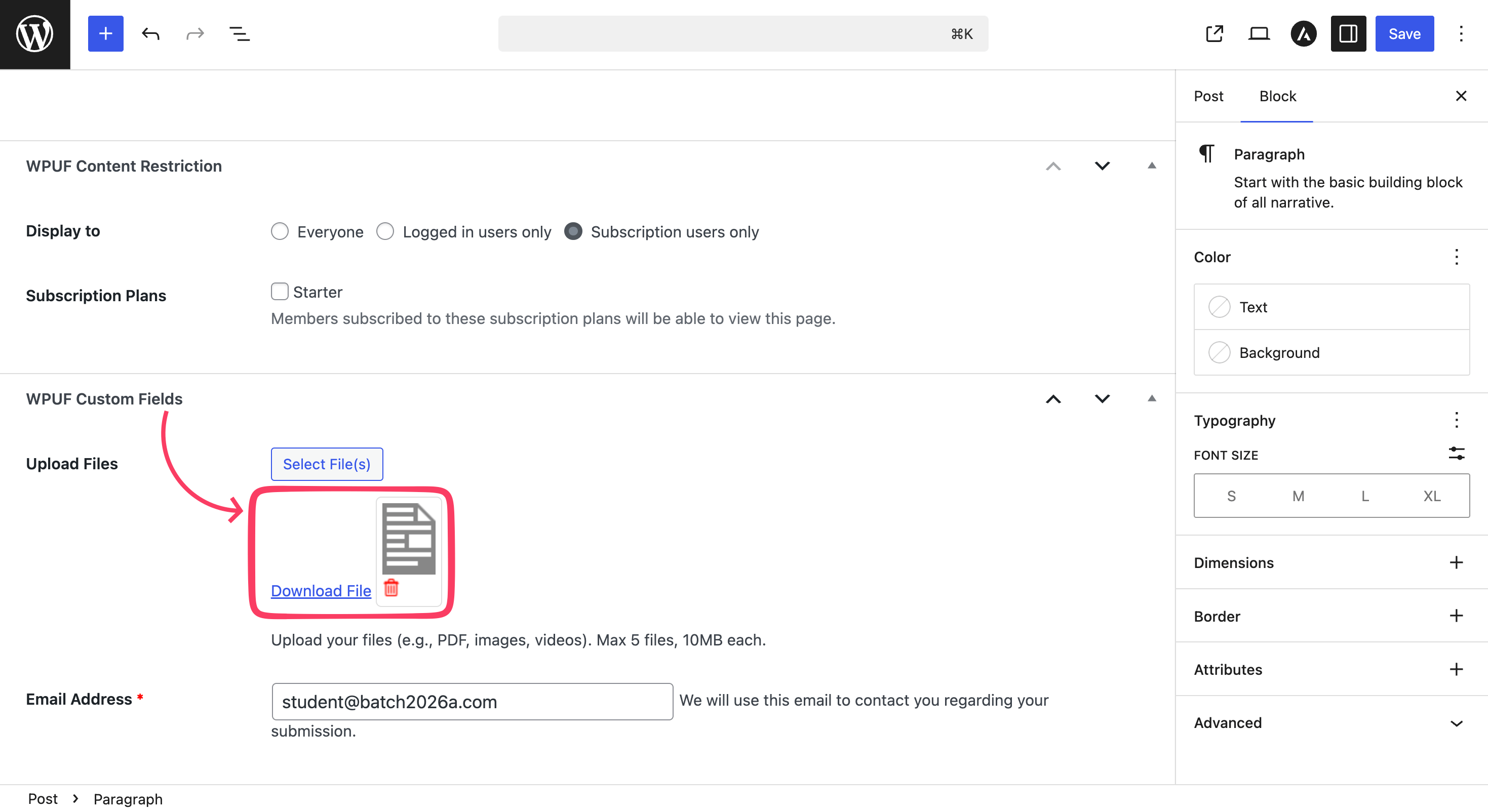The image size is (1488, 812).
Task: View the post in a new tab
Action: [1214, 33]
